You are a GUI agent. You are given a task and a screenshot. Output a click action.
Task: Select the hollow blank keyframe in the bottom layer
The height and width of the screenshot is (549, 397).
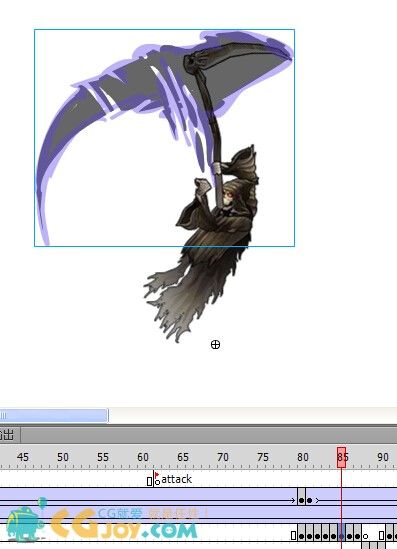(x=365, y=536)
